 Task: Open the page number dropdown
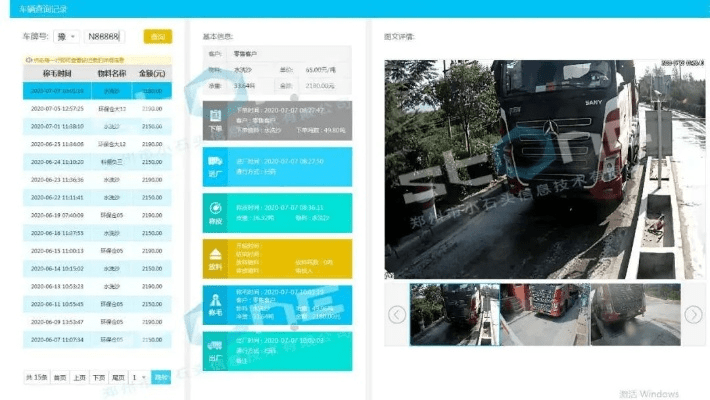[139, 377]
